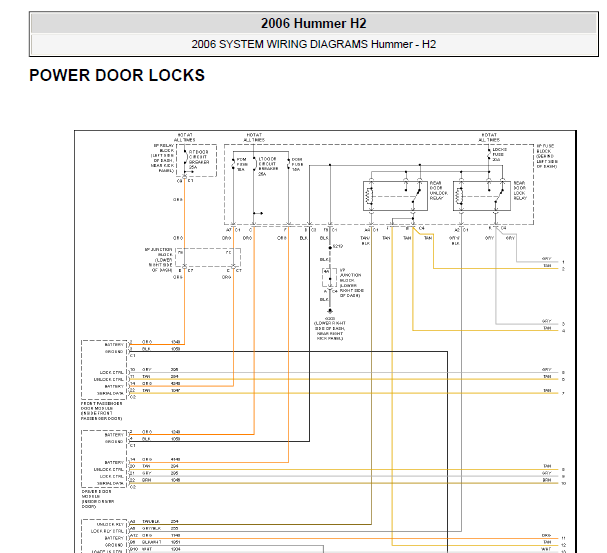The height and width of the screenshot is (553, 607).
Task: Click the 'GRY/BLK' label under connector A2 C1
Action: click(x=455, y=241)
